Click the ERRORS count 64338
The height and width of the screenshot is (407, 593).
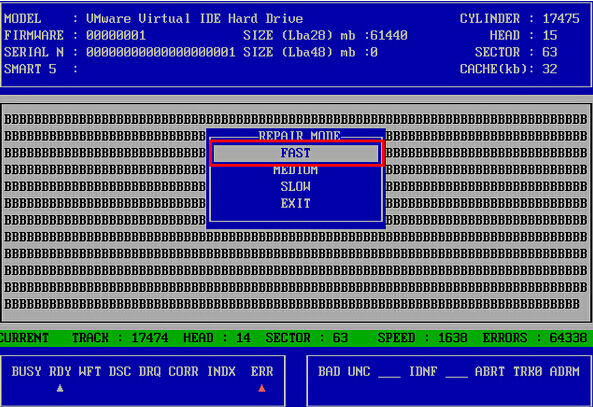[x=568, y=338]
